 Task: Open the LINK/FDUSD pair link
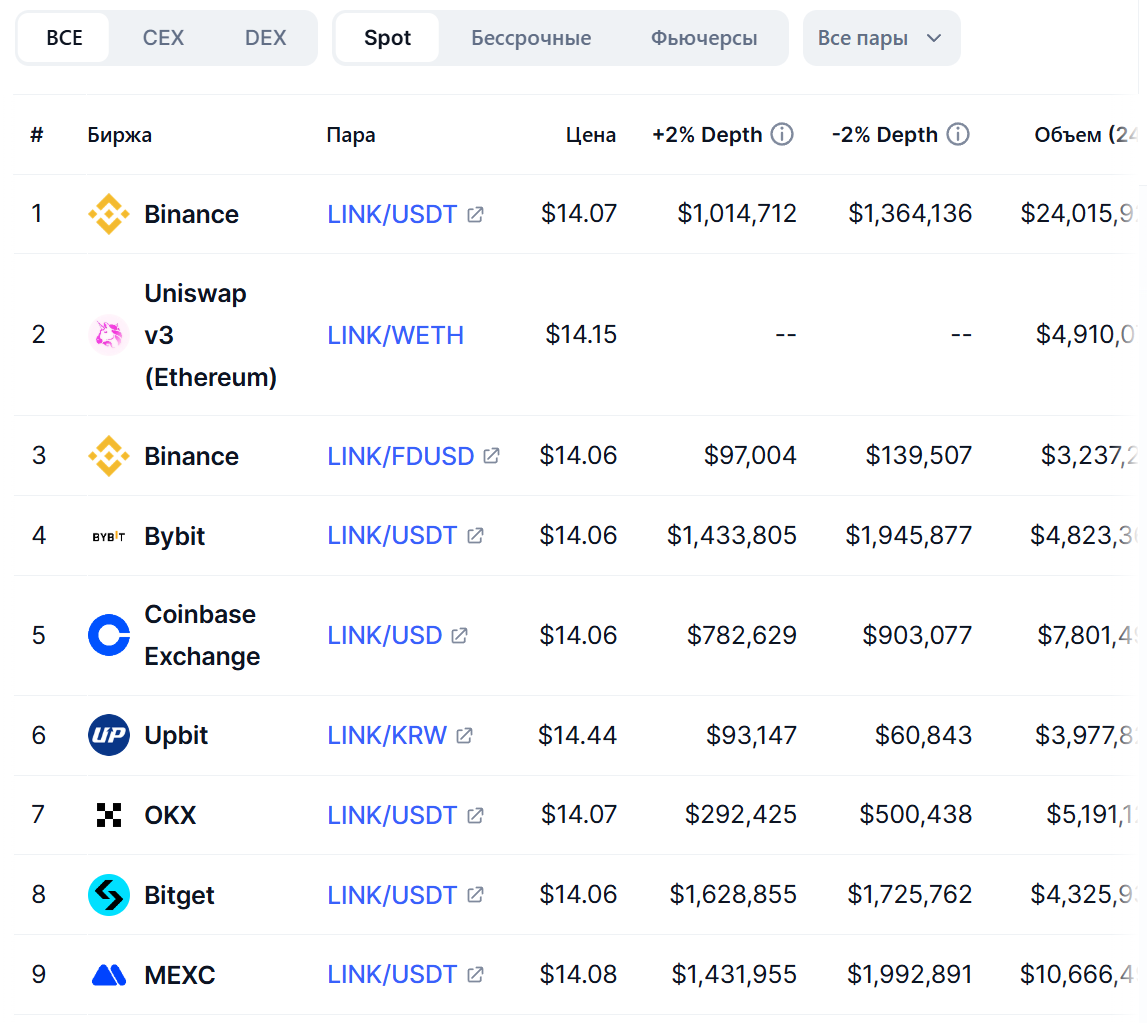click(401, 456)
